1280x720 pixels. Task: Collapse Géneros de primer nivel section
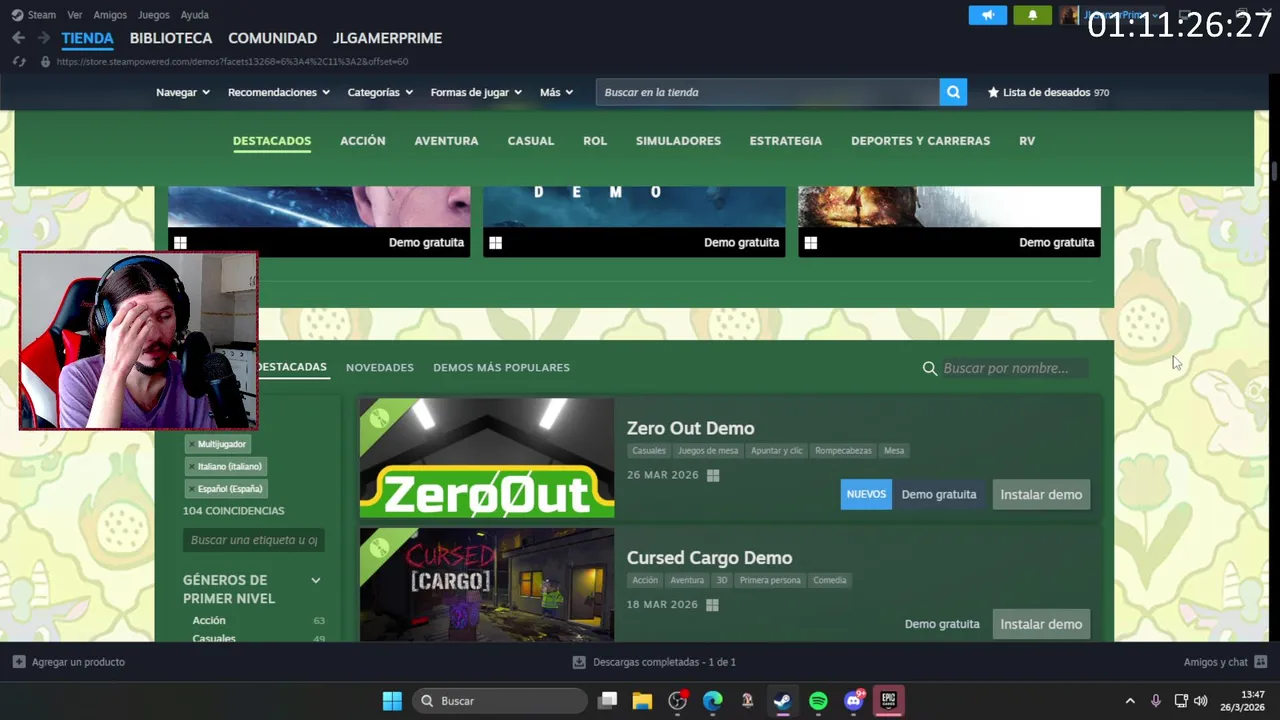click(316, 580)
